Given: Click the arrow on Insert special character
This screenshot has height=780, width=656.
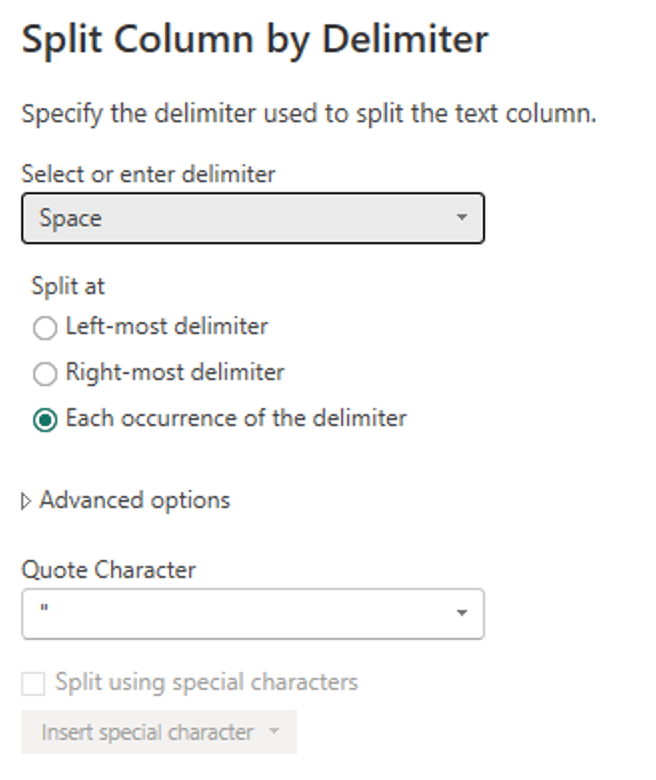Looking at the screenshot, I should (274, 731).
